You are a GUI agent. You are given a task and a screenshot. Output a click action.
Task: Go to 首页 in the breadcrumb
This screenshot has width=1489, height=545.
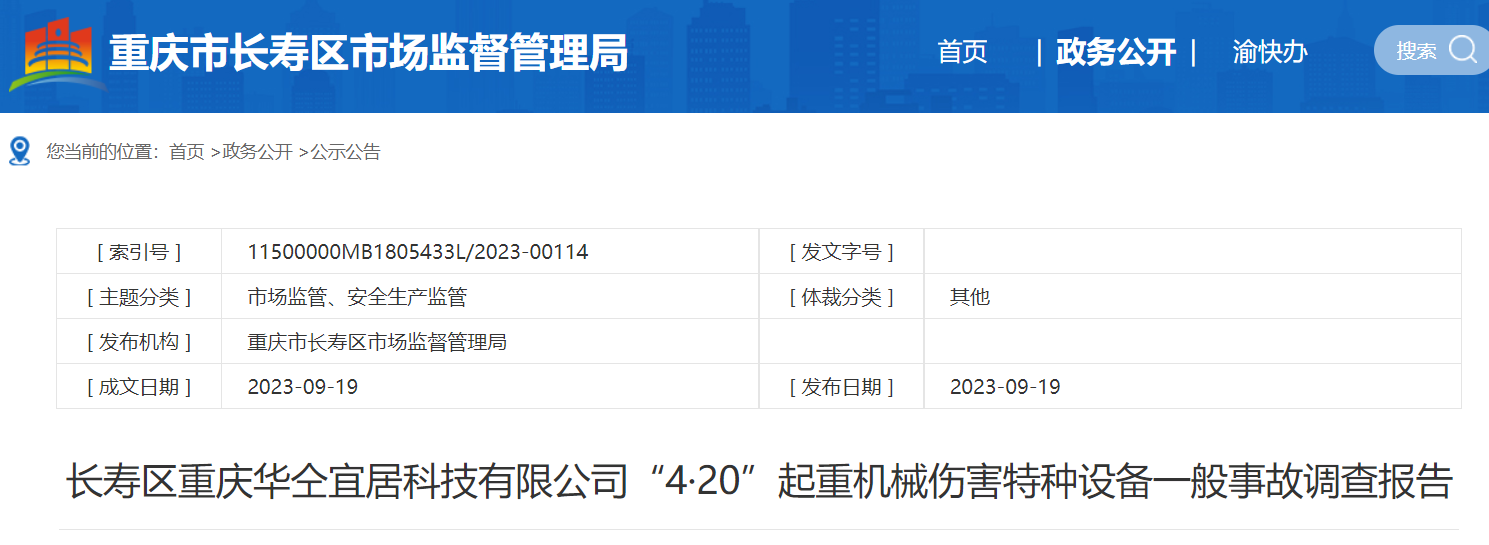pyautogui.click(x=186, y=152)
